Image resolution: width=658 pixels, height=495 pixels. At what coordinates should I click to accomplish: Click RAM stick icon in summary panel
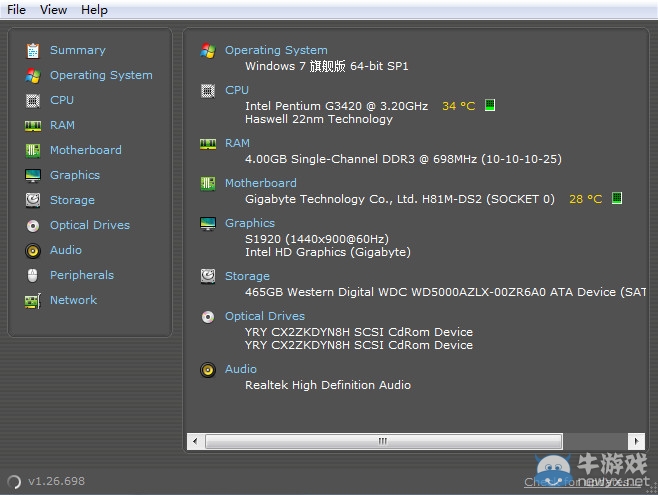pos(208,144)
